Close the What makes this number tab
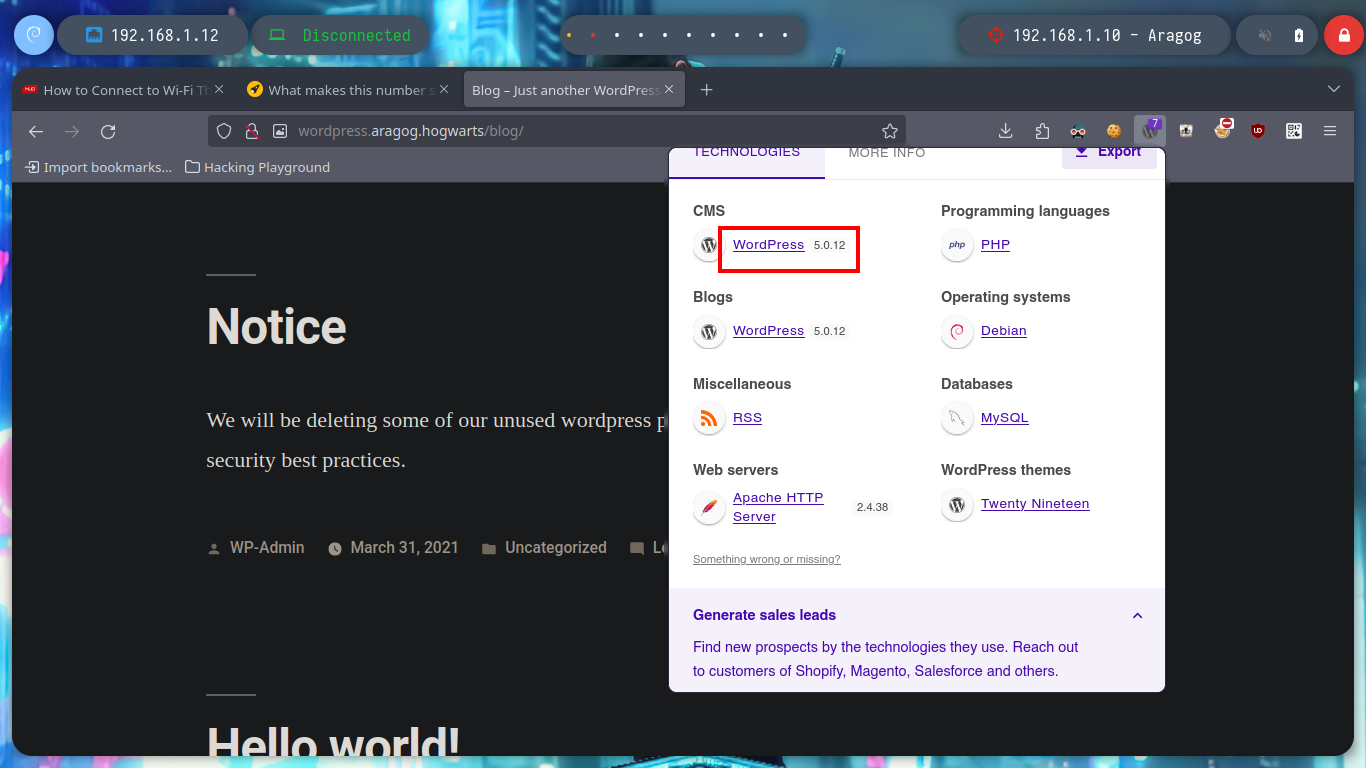This screenshot has height=768, width=1366. (x=445, y=90)
